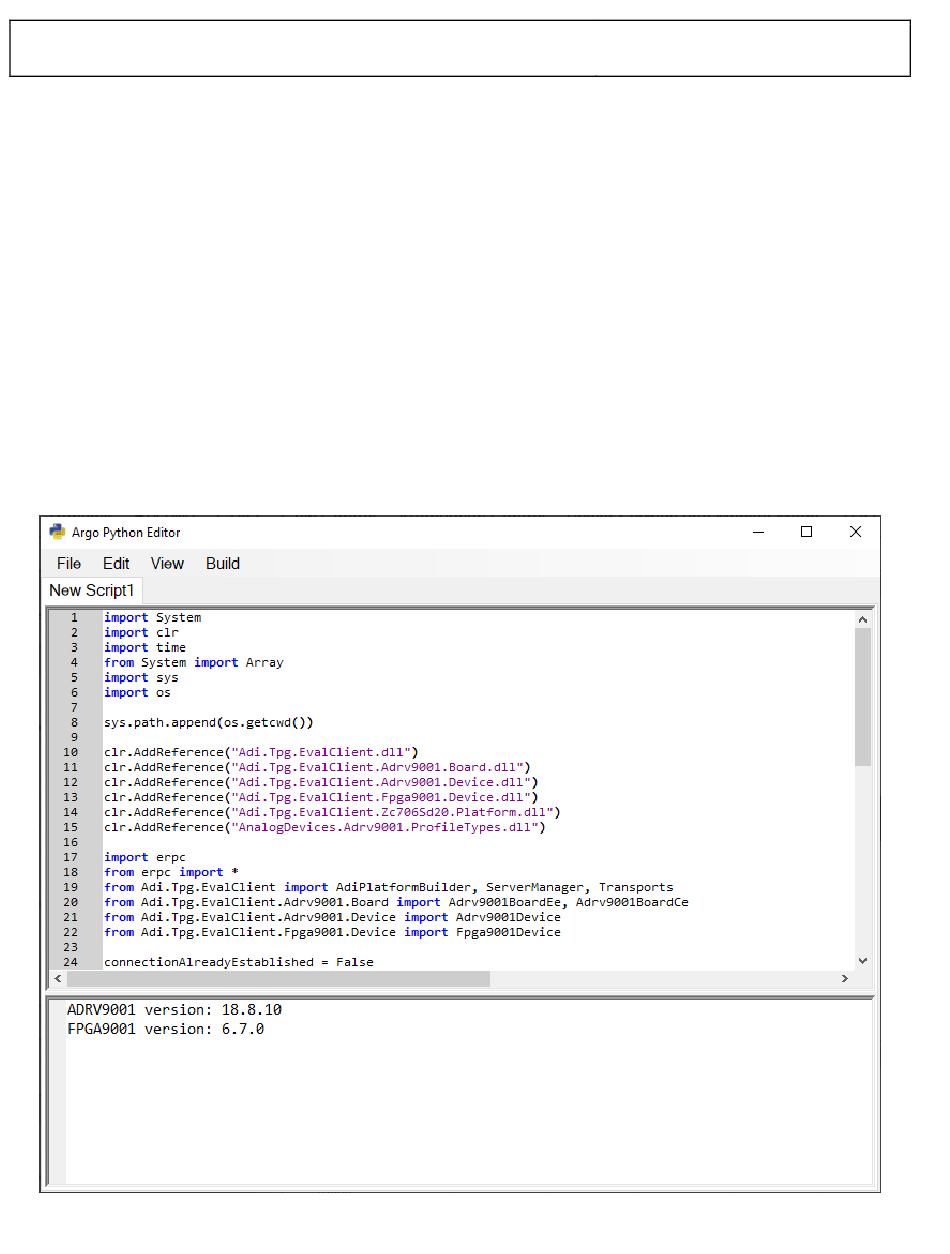
Task: Click the line 'import time'
Action: (x=145, y=647)
